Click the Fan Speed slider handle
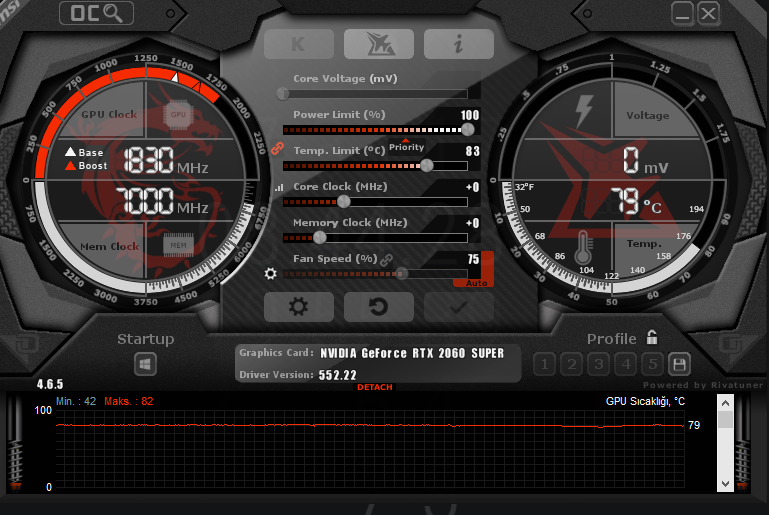Screen dimensions: 769x515 (x=402, y=274)
